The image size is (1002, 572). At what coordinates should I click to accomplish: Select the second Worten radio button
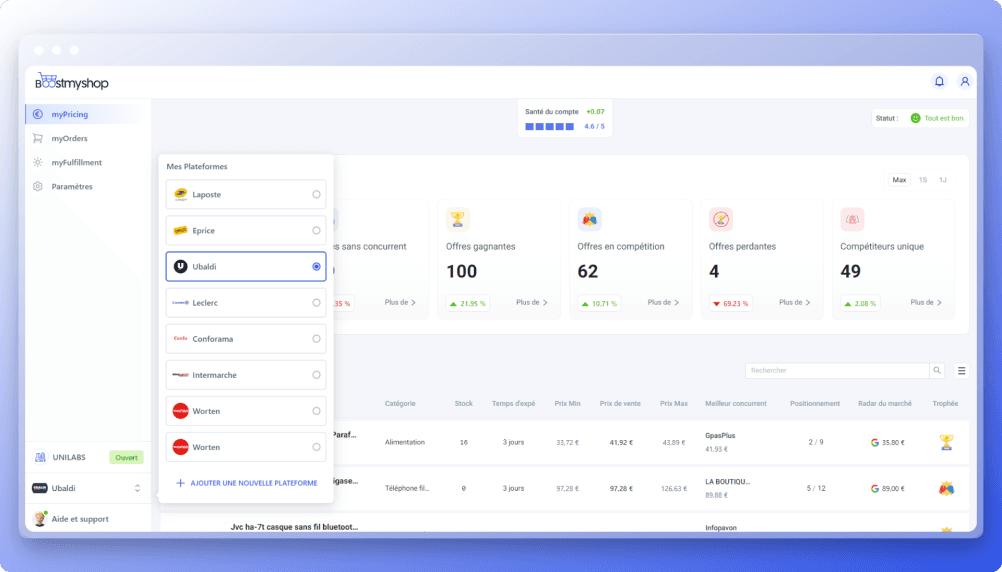[316, 447]
